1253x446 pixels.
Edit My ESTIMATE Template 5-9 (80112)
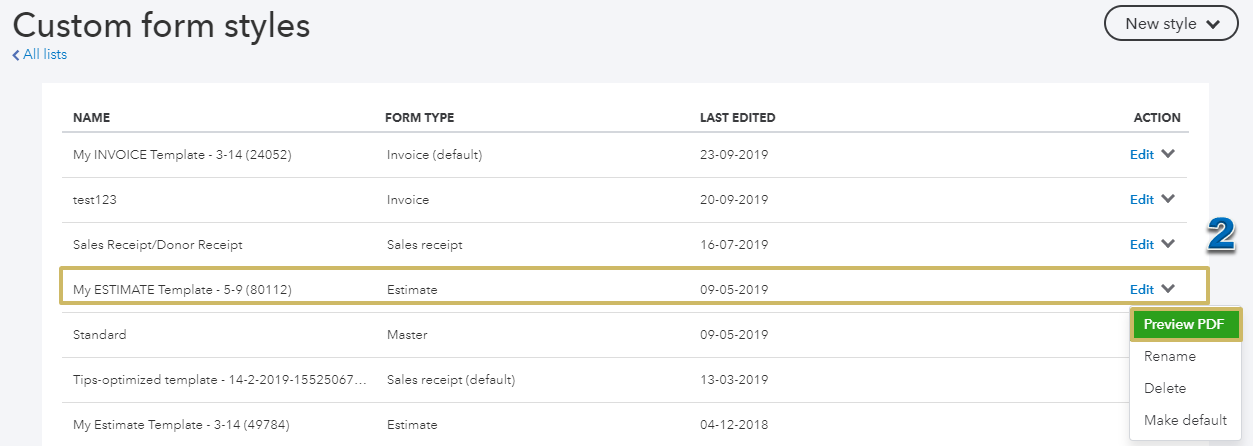[1141, 290]
